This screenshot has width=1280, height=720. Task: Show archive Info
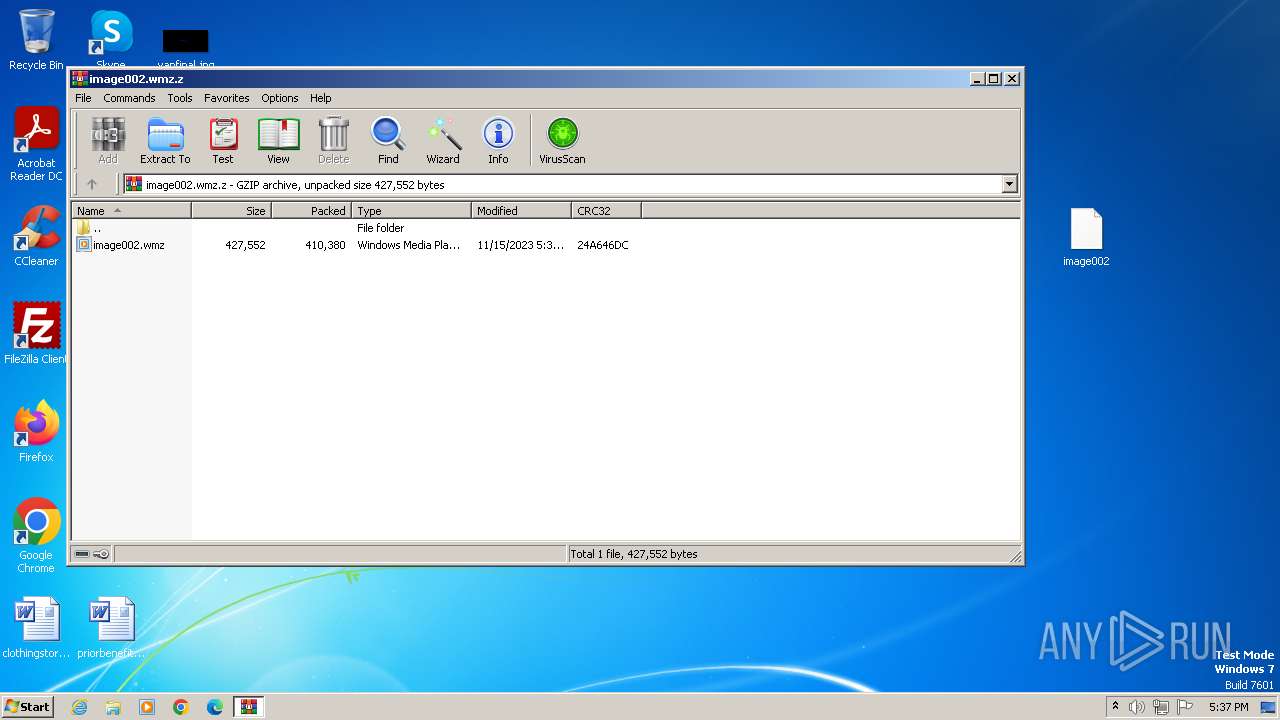[x=498, y=140]
